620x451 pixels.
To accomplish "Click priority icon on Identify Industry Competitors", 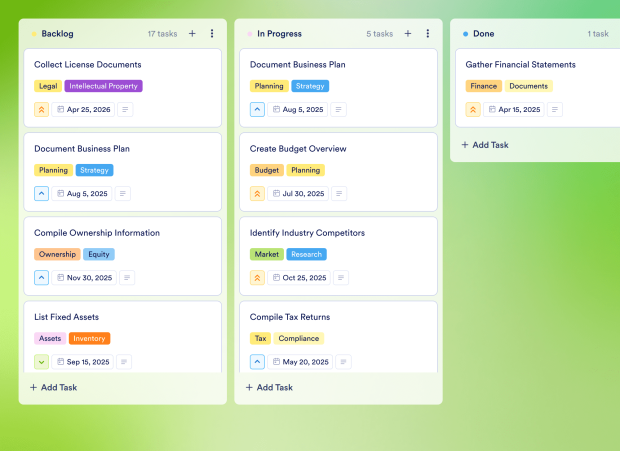I will coord(258,278).
